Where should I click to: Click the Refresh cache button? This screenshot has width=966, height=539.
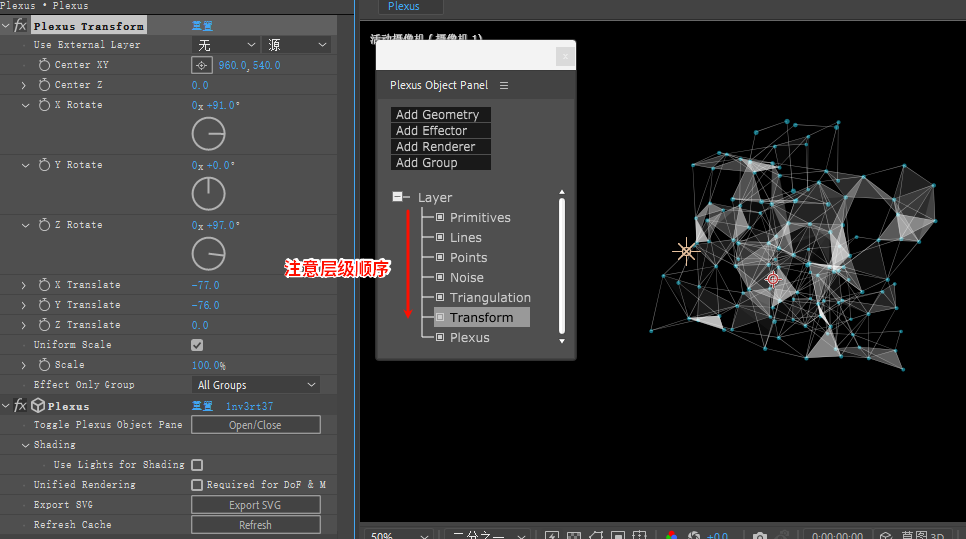256,524
